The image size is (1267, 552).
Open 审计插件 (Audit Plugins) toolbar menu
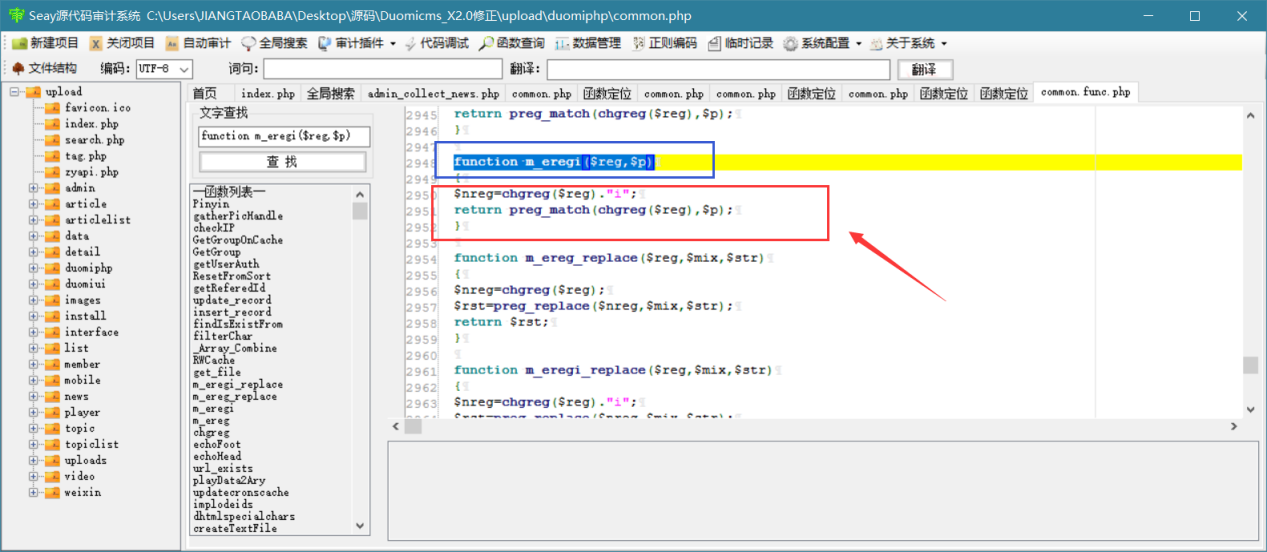click(x=357, y=43)
